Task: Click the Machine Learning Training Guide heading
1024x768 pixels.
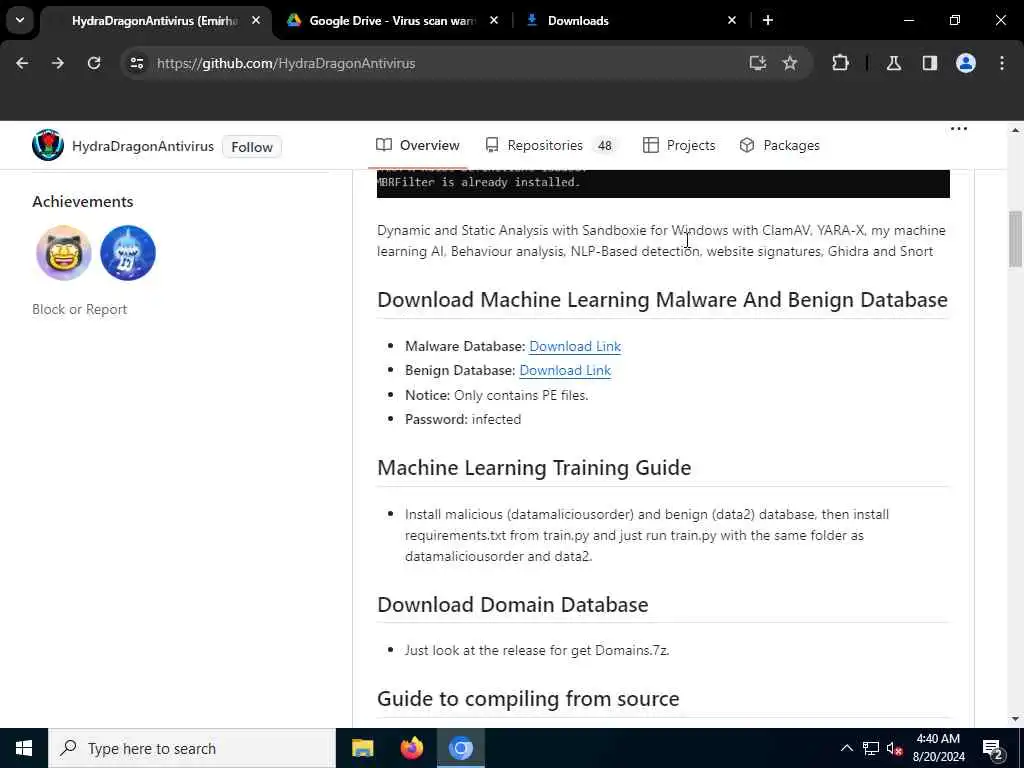Action: coord(534,468)
